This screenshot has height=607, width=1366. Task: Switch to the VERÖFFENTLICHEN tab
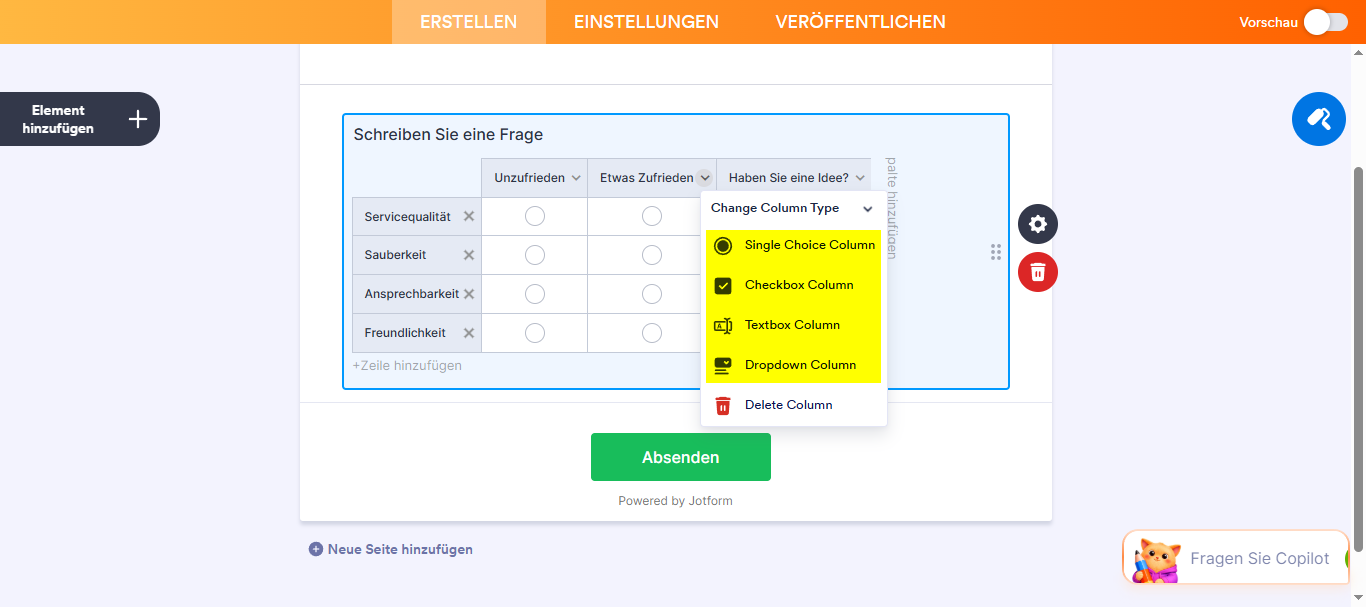(x=860, y=22)
